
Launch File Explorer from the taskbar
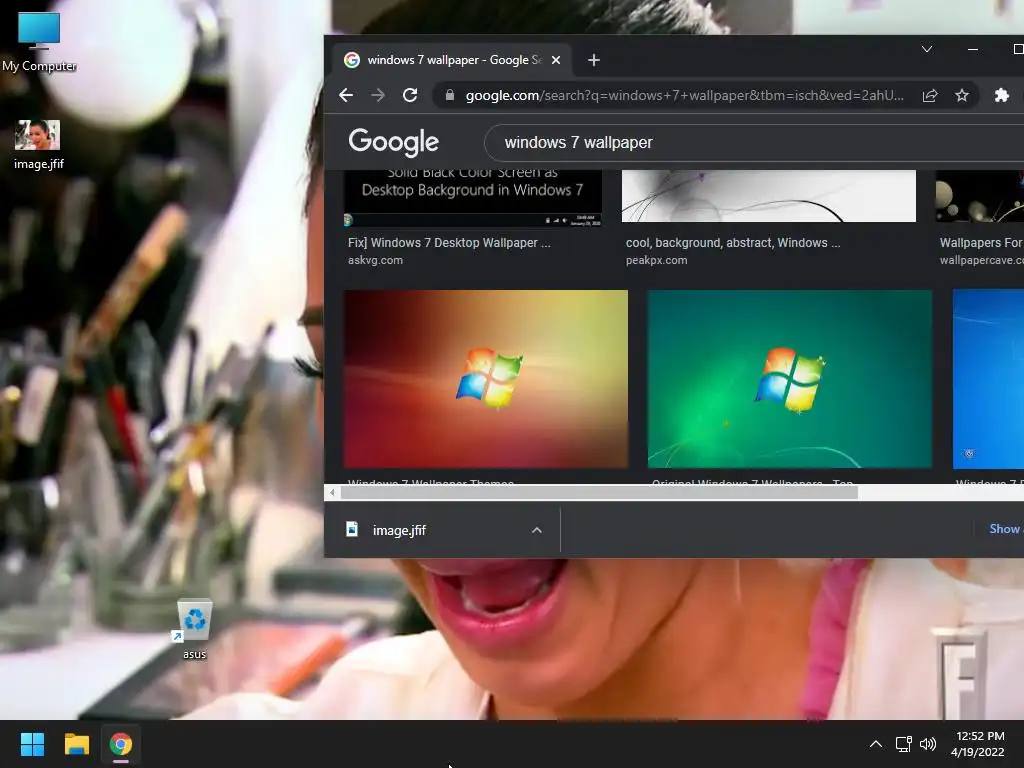76,744
